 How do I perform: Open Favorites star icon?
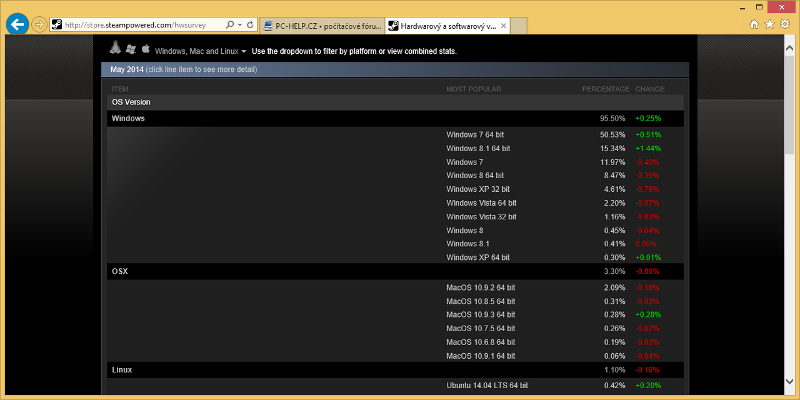(x=770, y=23)
